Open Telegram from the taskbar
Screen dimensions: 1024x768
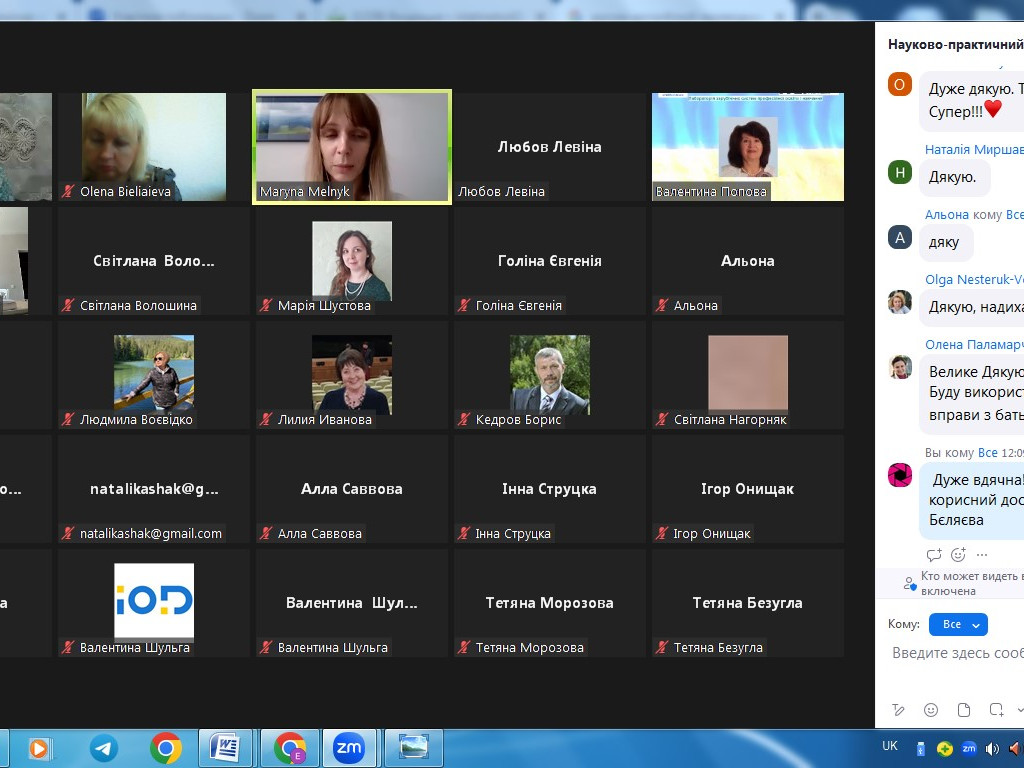point(103,748)
